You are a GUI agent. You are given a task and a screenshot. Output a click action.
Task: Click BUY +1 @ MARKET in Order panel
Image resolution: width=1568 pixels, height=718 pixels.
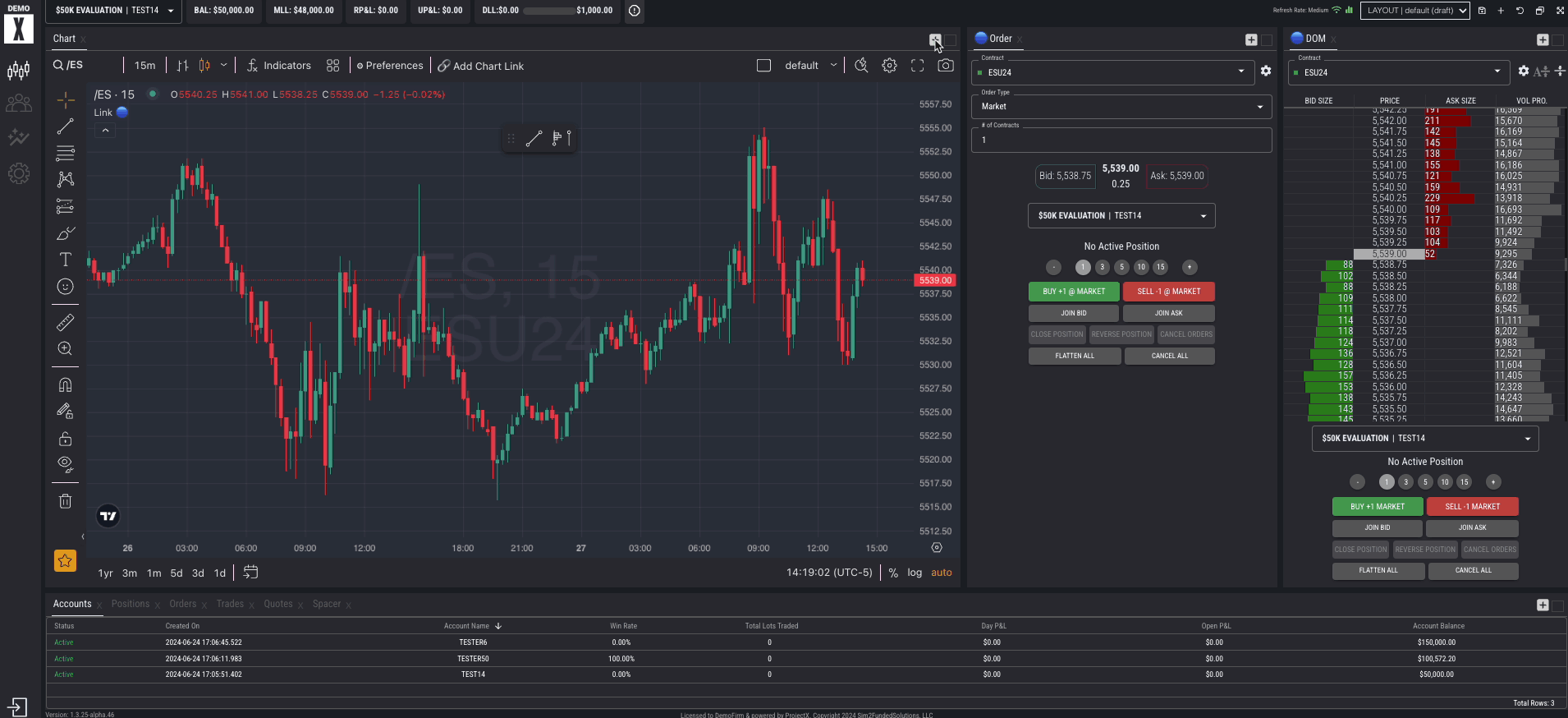tap(1074, 292)
